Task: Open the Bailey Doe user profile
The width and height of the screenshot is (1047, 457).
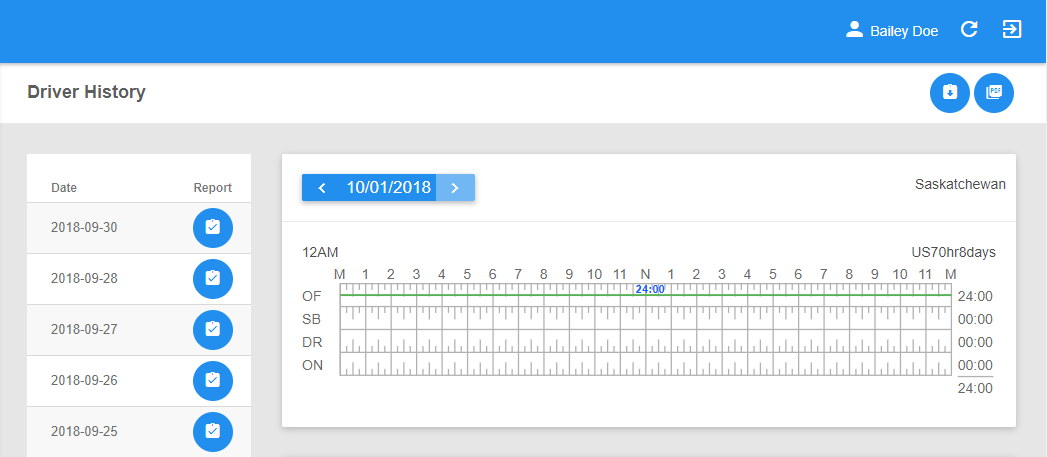Action: click(x=891, y=30)
